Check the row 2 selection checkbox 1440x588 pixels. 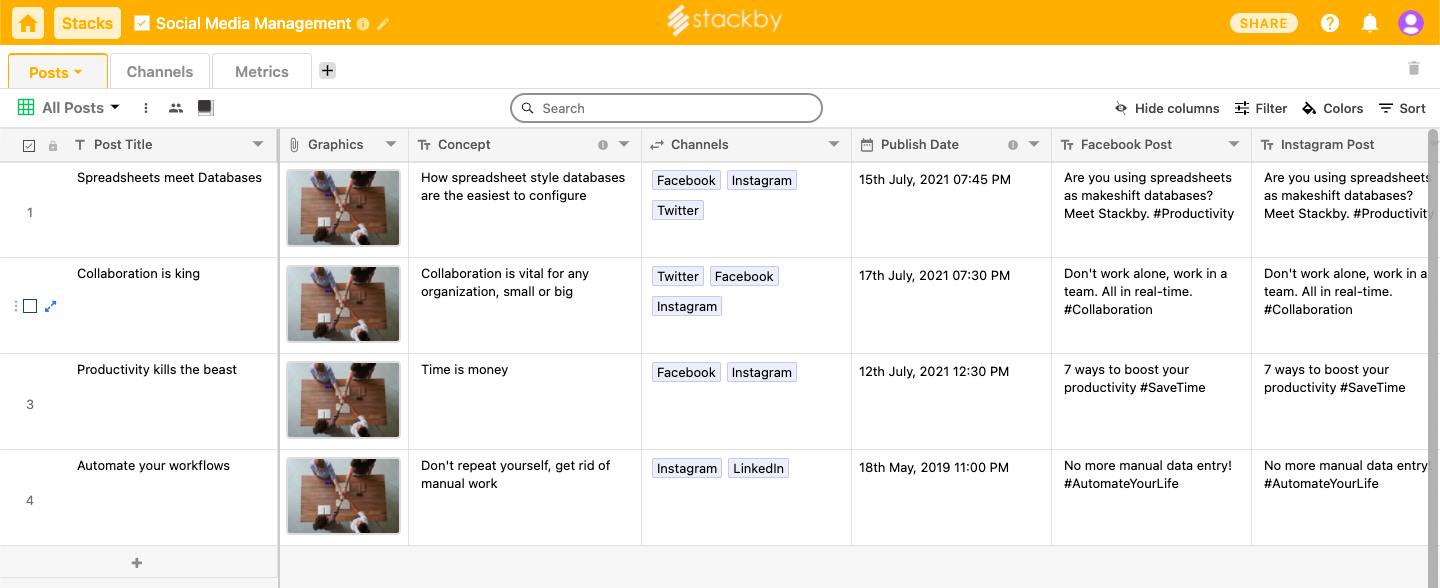click(x=30, y=306)
